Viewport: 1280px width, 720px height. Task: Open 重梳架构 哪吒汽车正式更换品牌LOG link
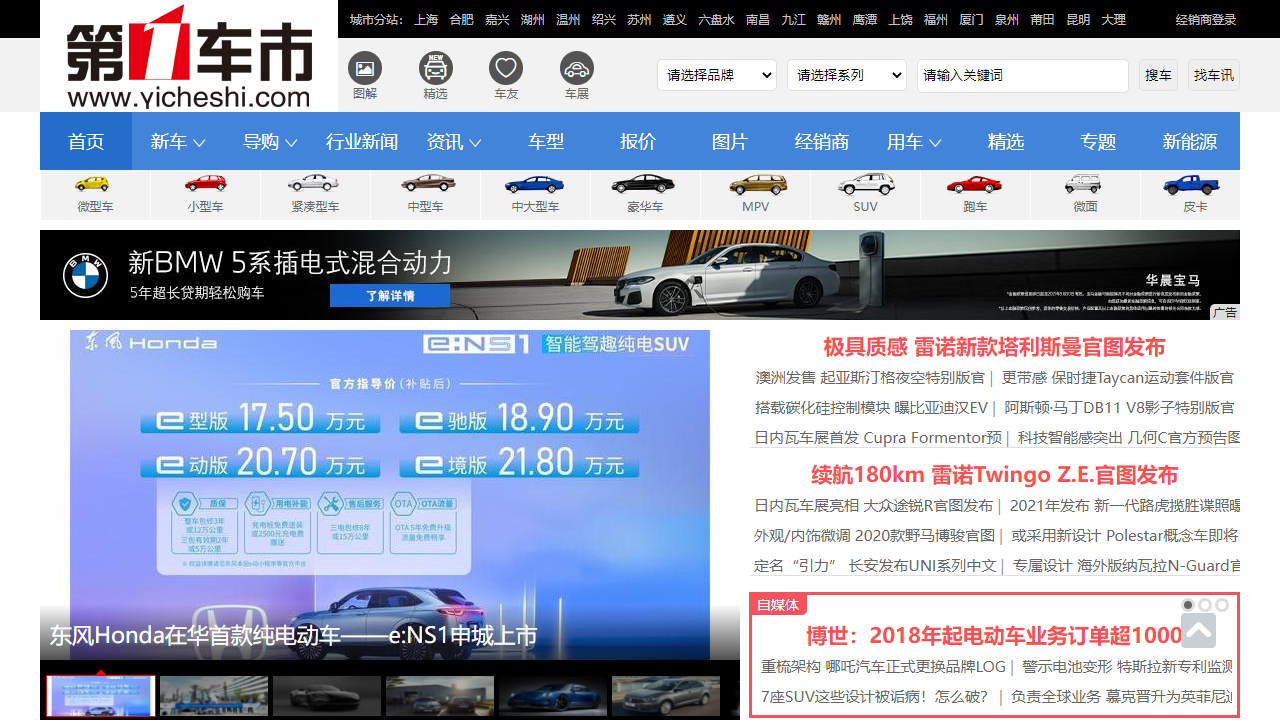[x=883, y=666]
